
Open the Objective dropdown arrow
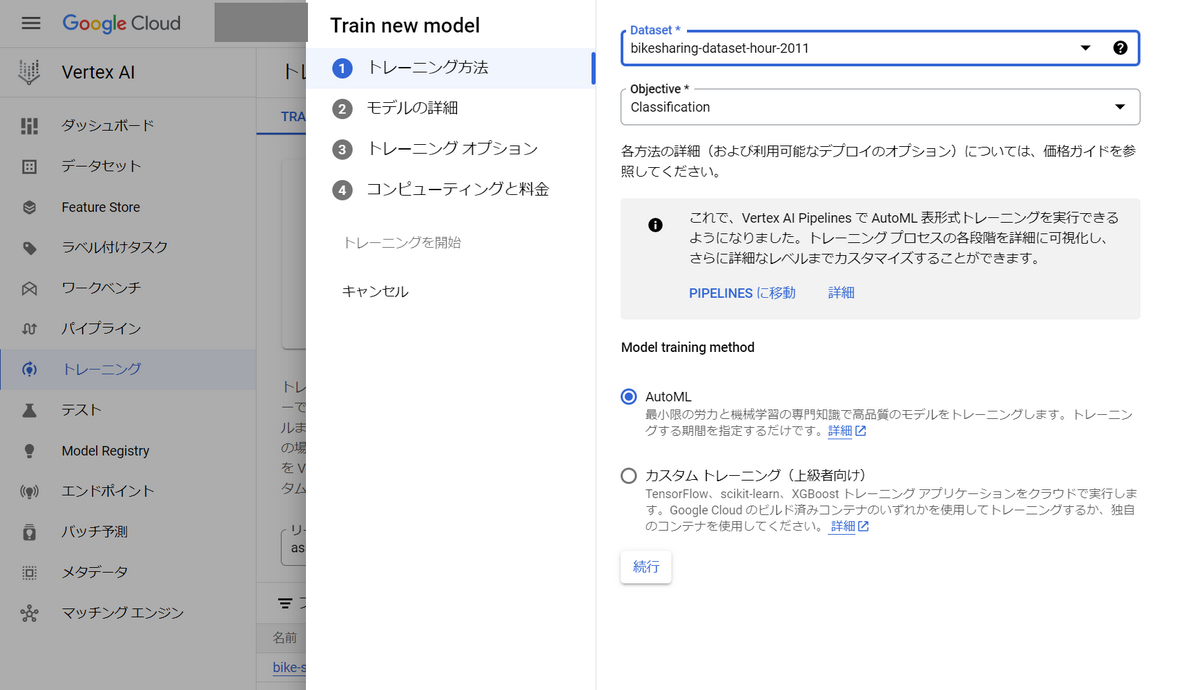1120,107
